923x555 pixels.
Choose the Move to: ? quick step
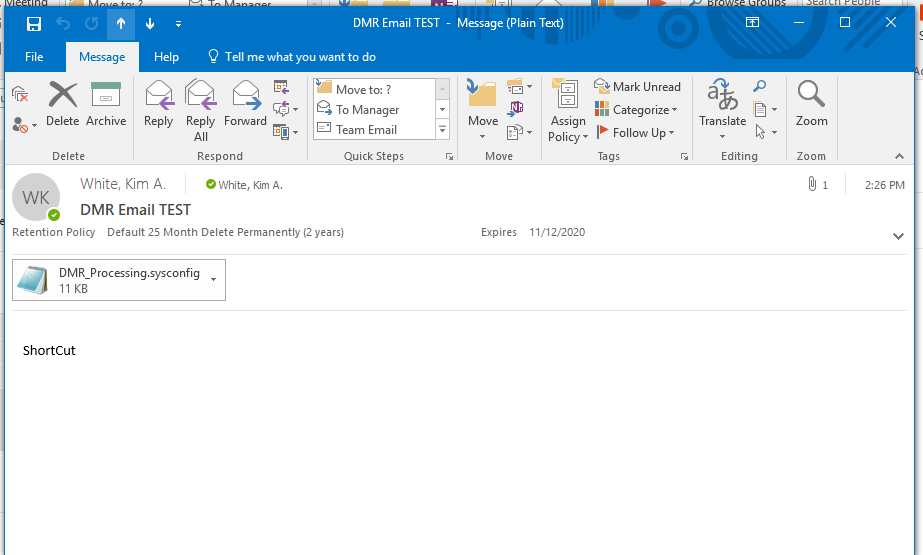375,89
